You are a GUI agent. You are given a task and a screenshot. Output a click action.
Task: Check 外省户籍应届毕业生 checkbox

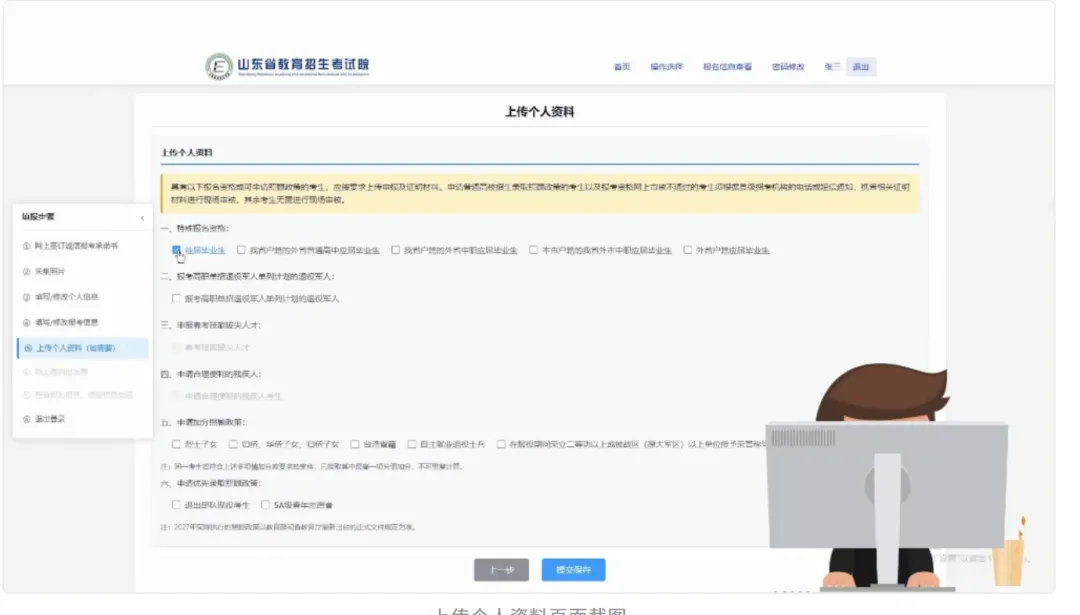click(x=687, y=250)
